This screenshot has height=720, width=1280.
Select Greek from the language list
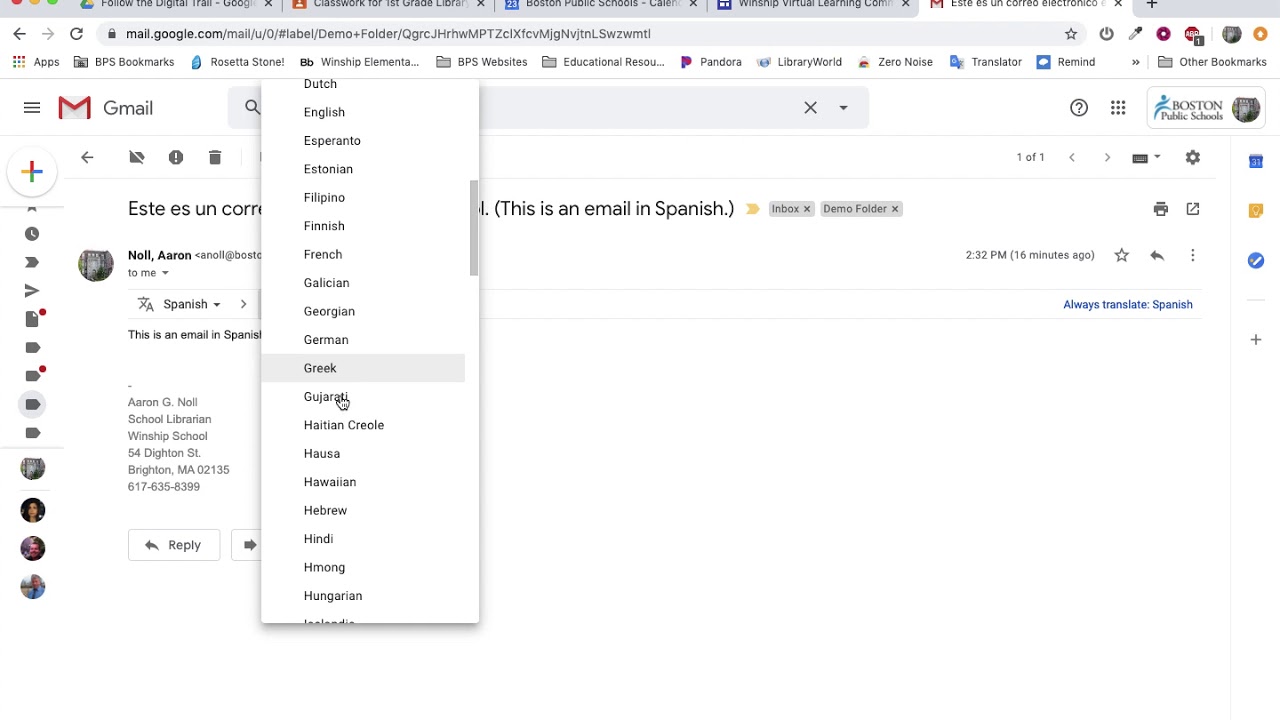point(320,368)
